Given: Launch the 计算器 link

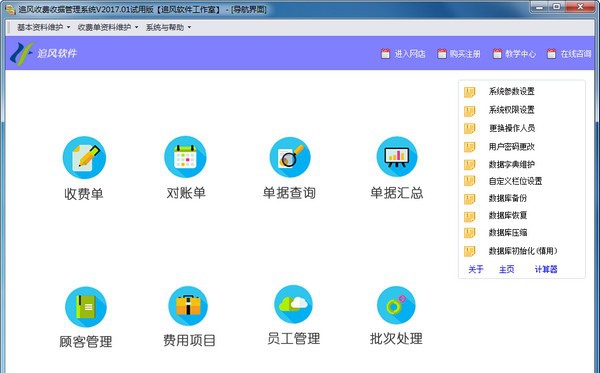Looking at the screenshot, I should [546, 269].
